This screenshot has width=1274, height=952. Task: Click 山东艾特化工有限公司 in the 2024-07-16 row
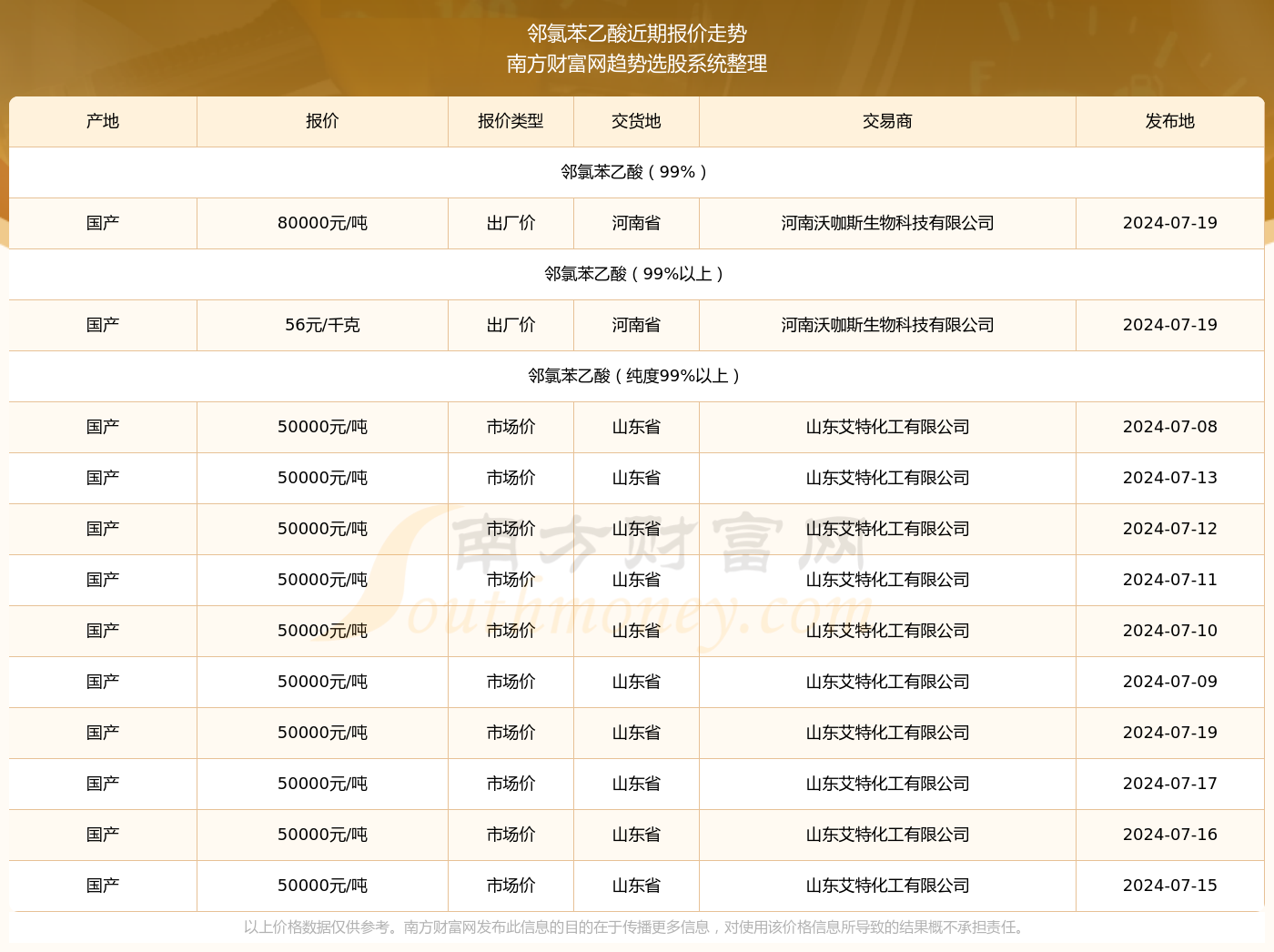tap(887, 835)
